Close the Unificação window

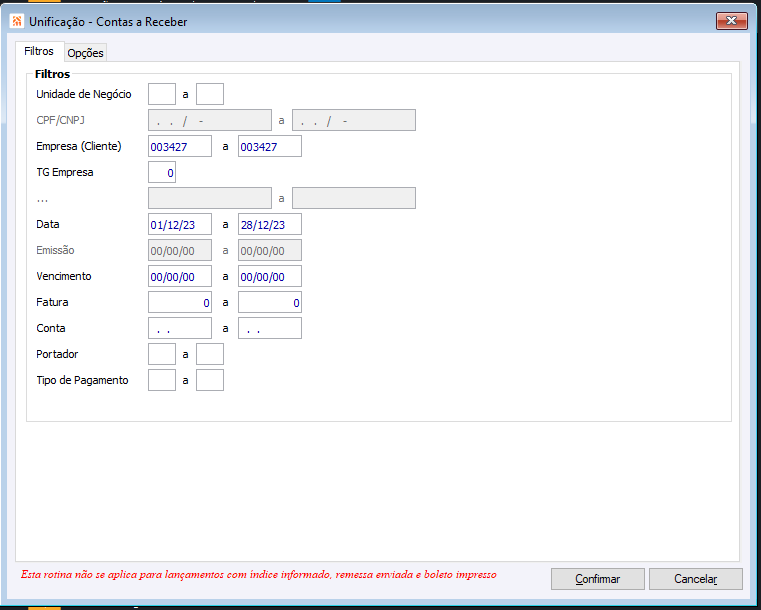tap(732, 21)
